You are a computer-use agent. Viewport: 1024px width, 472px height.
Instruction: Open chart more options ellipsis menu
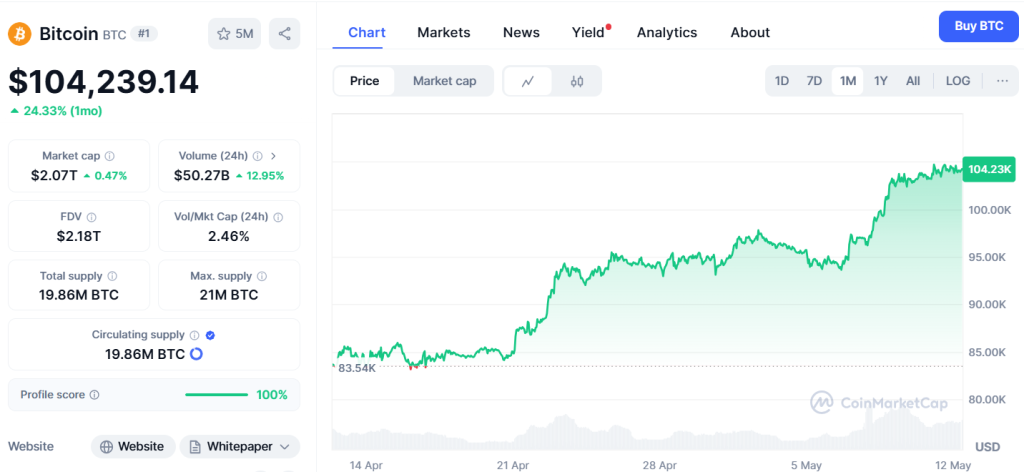pyautogui.click(x=1002, y=81)
